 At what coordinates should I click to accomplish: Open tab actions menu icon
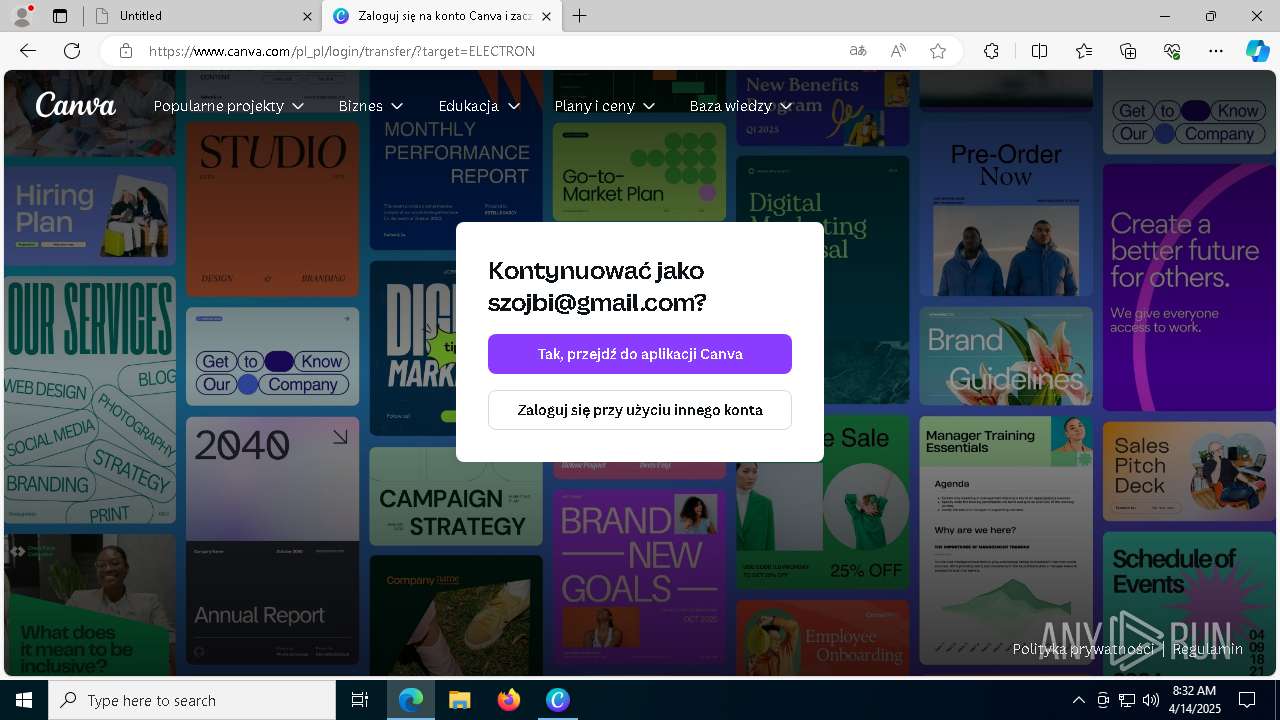(x=60, y=16)
